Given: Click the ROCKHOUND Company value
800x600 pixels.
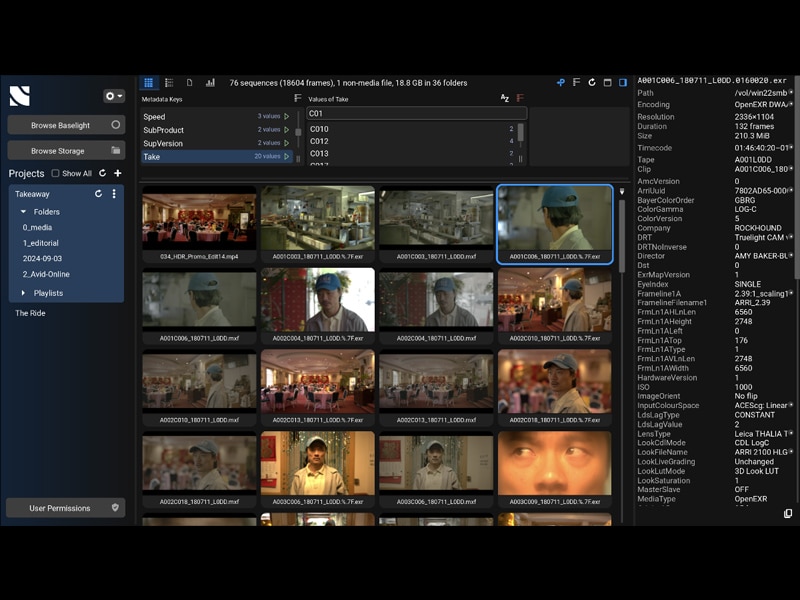Looking at the screenshot, I should 758,228.
